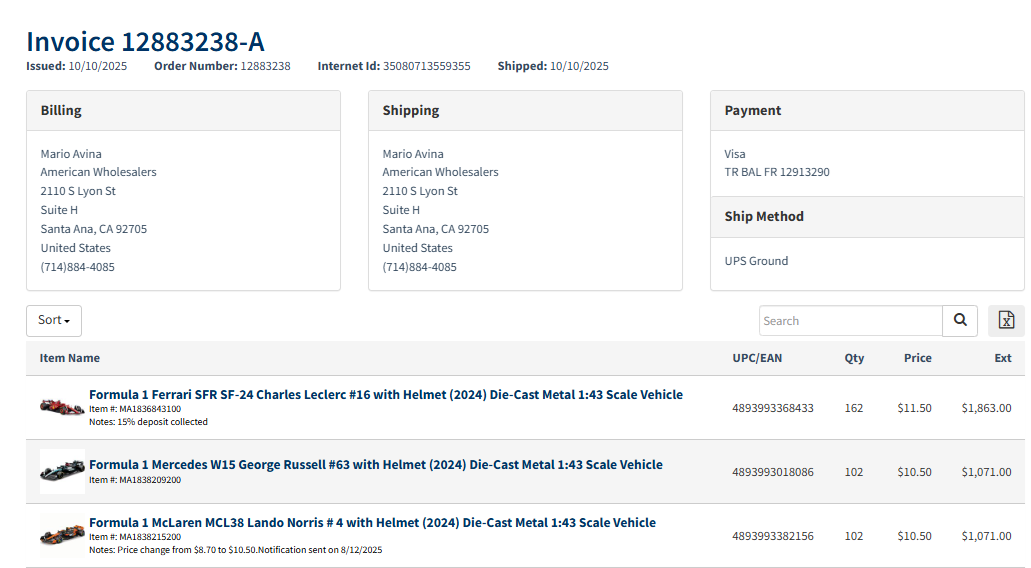Click Santa Ana, CA 92705 in Billing

[x=94, y=229]
